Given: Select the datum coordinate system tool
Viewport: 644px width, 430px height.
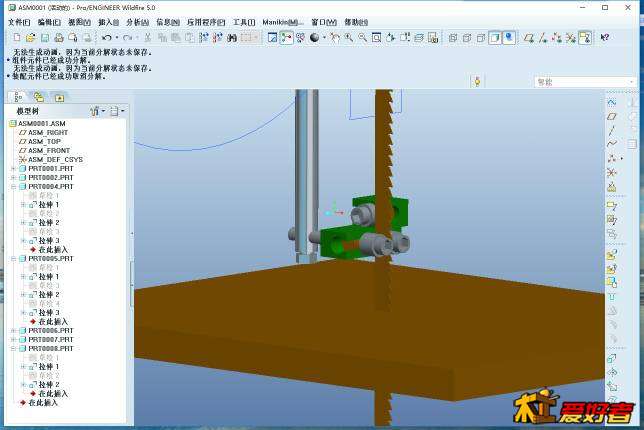Looking at the screenshot, I should (x=612, y=172).
